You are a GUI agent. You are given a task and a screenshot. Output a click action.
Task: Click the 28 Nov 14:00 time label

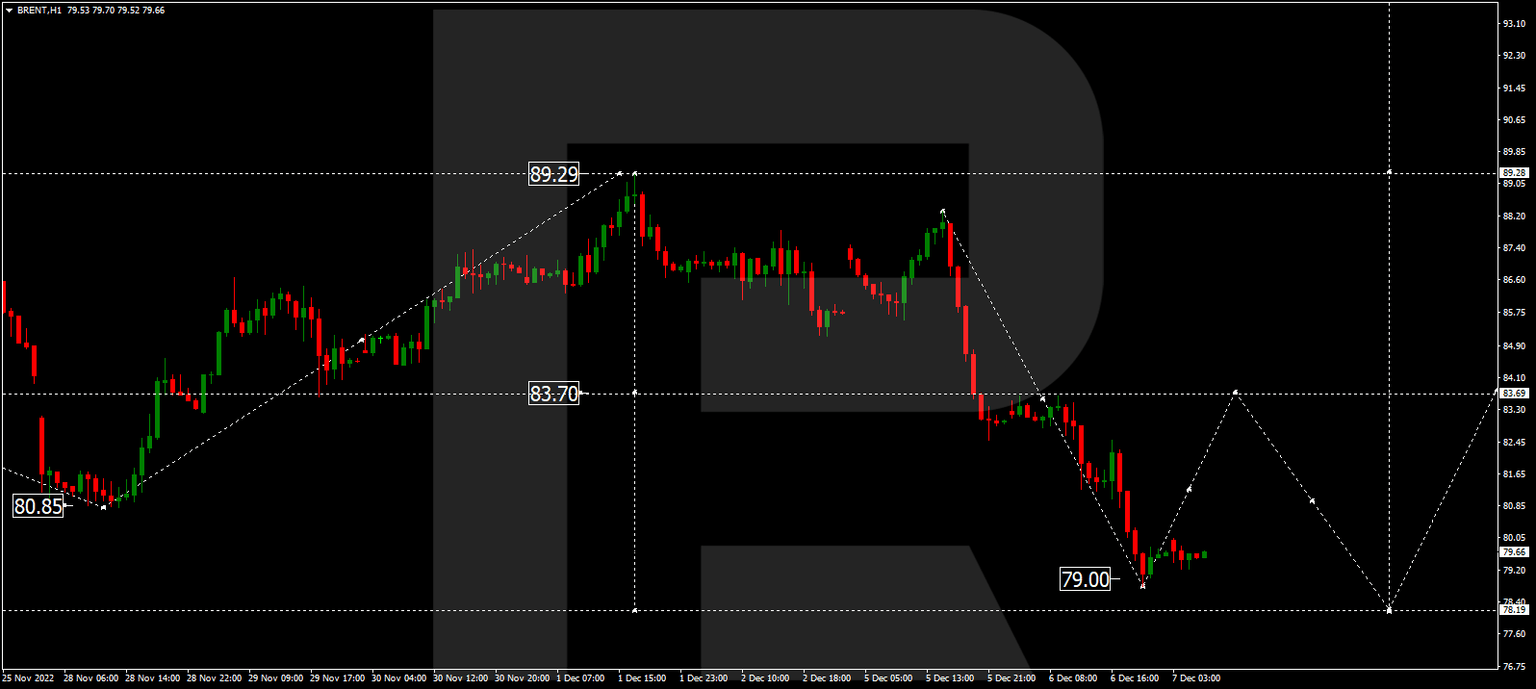point(154,677)
